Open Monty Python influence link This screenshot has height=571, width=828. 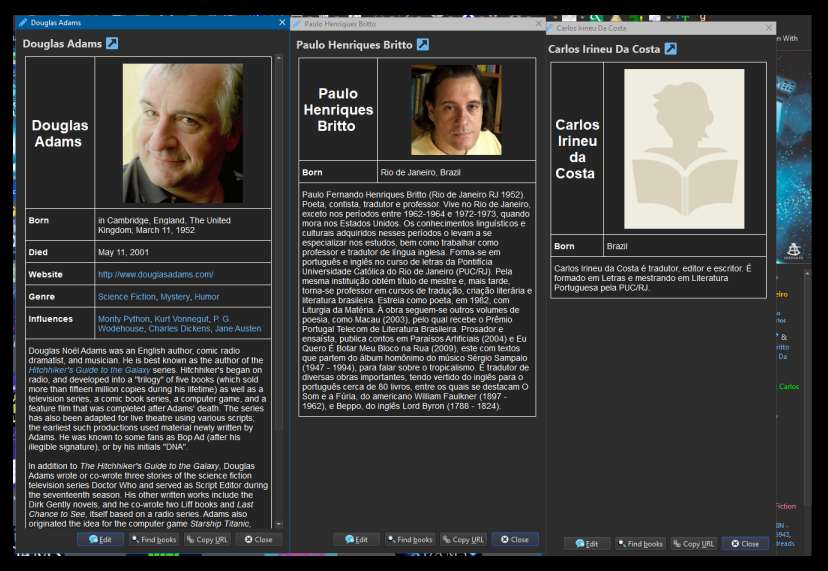point(124,319)
